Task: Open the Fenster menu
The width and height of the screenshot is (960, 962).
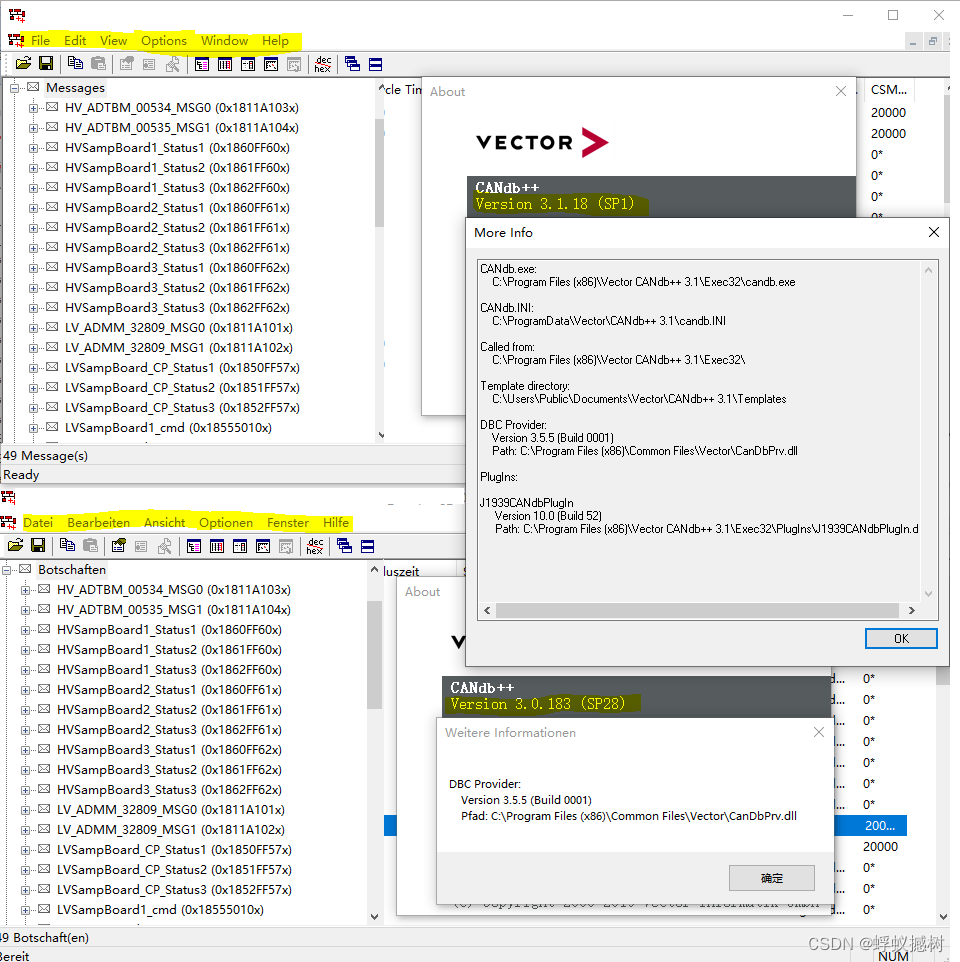Action: click(288, 523)
